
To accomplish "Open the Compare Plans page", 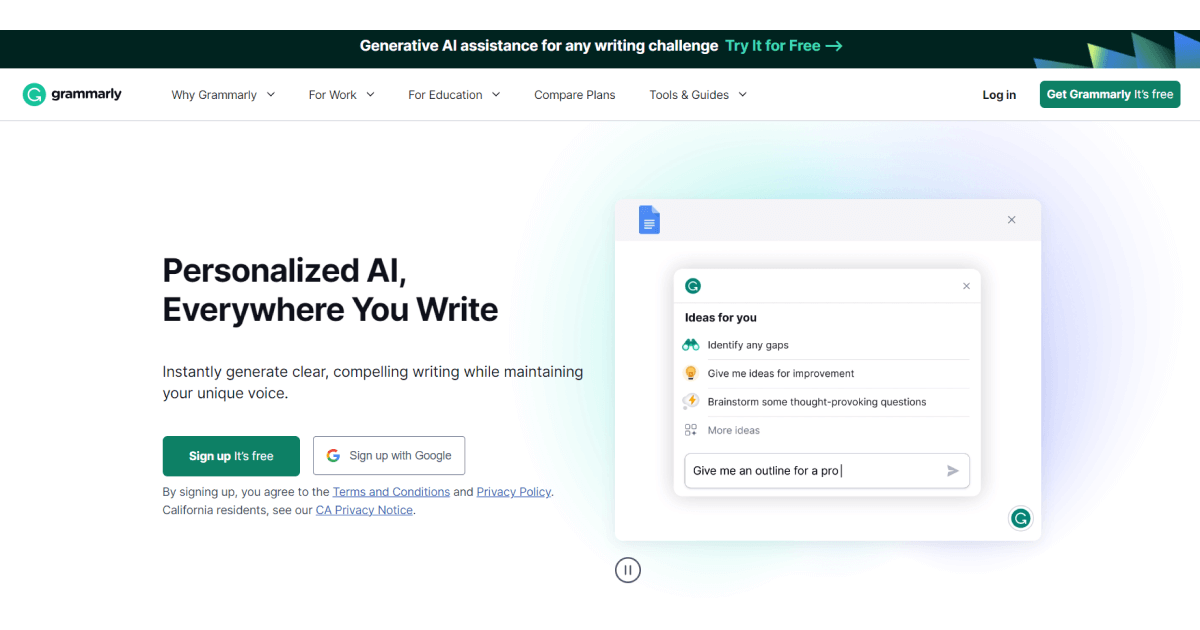I will tap(575, 95).
